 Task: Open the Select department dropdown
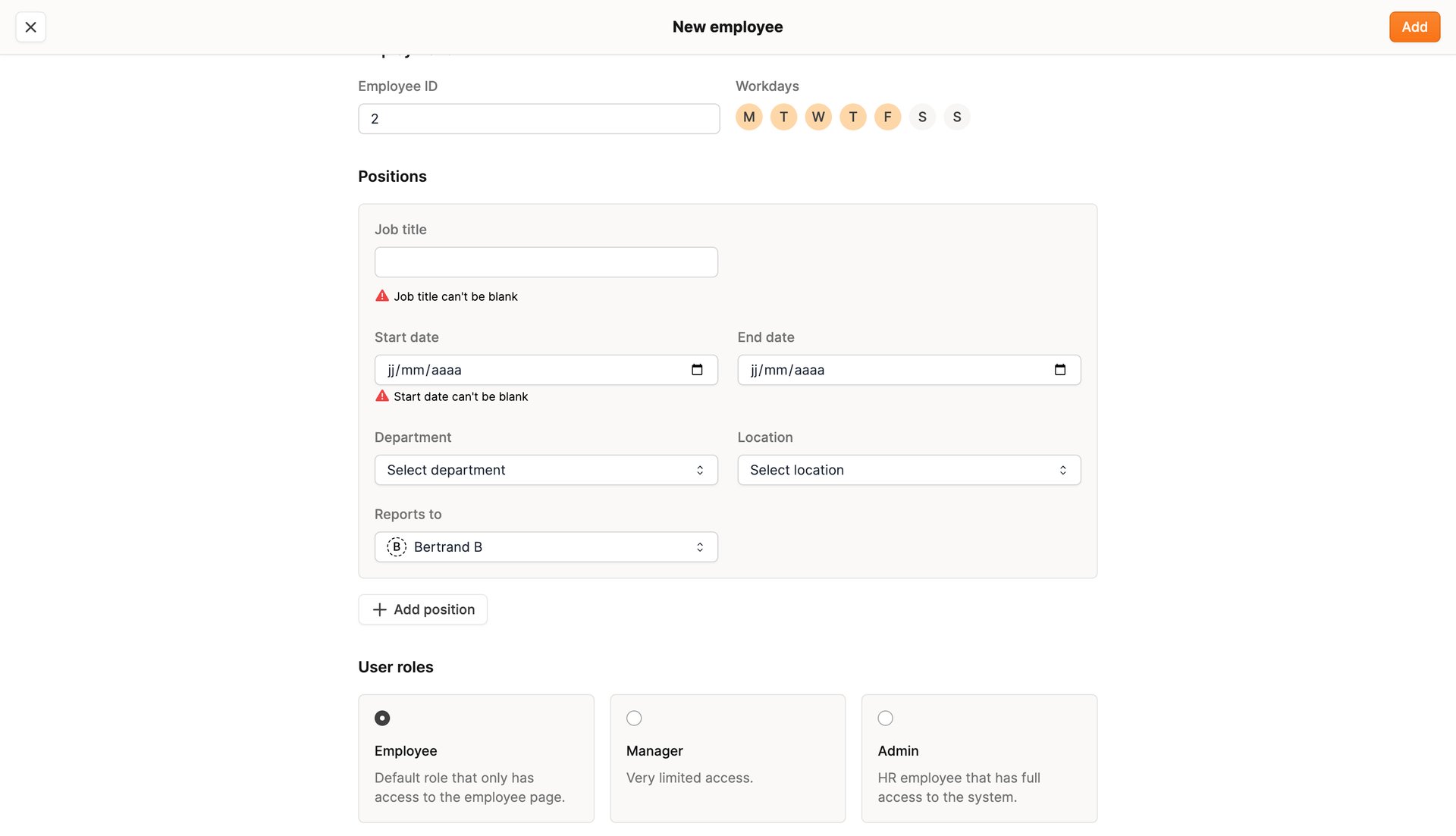(545, 470)
